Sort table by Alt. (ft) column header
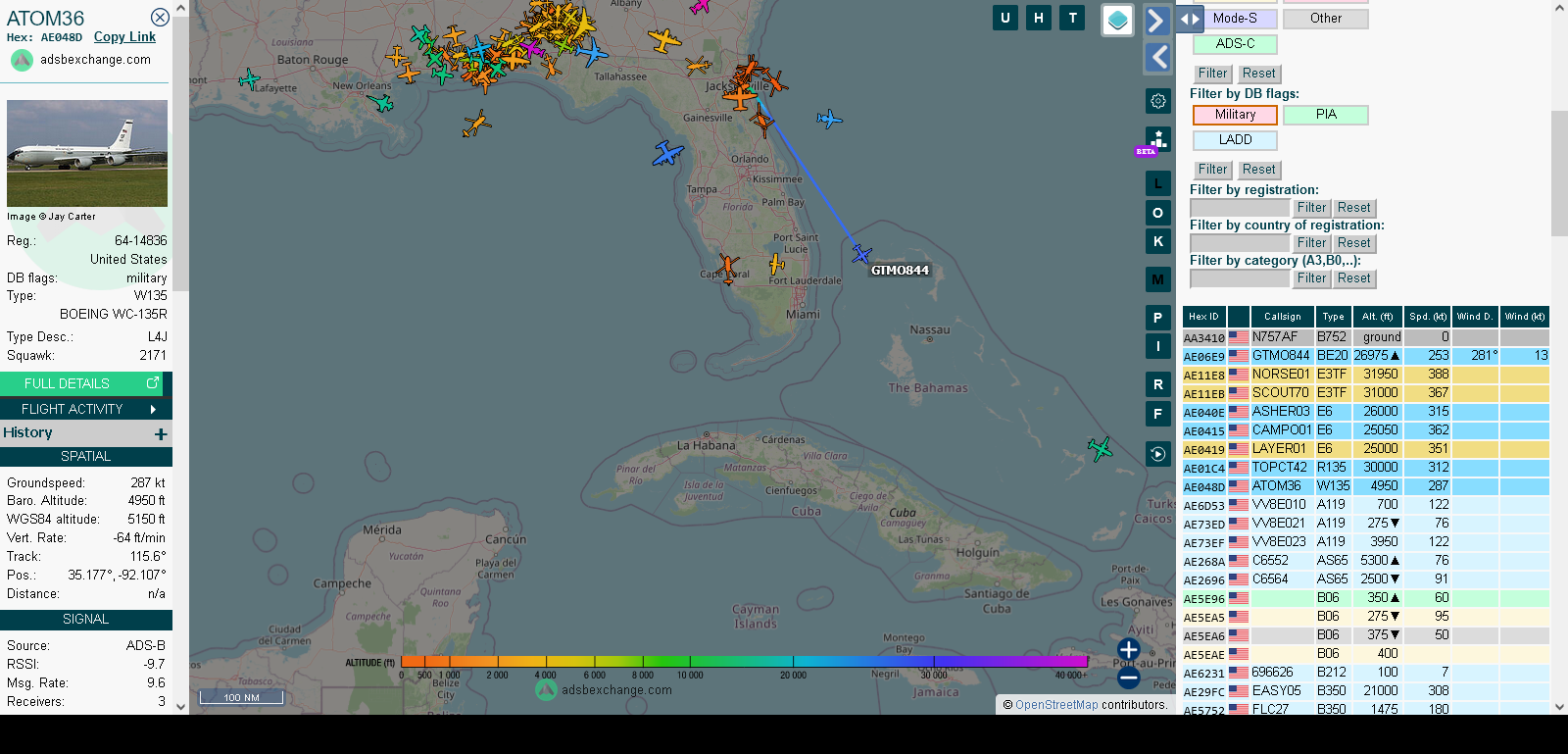 tap(1377, 317)
